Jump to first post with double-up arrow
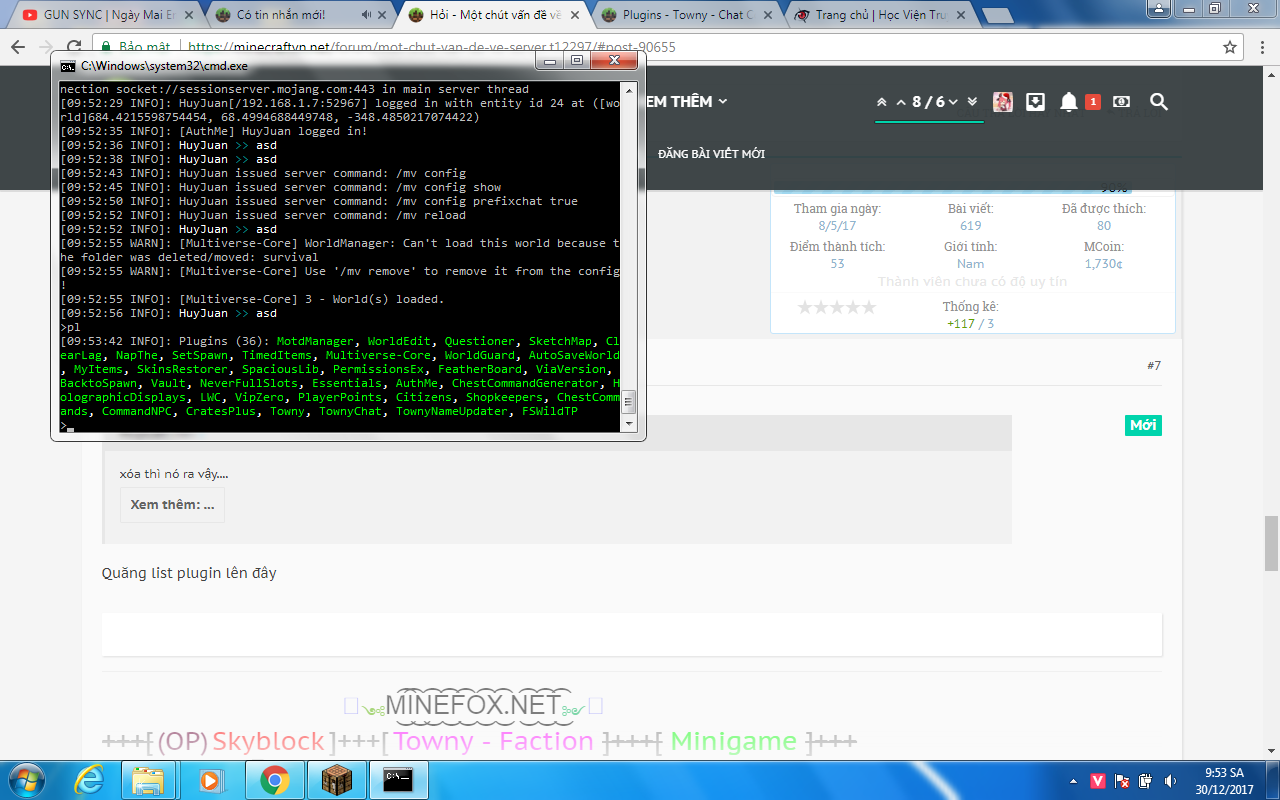1280x800 pixels. [x=881, y=102]
